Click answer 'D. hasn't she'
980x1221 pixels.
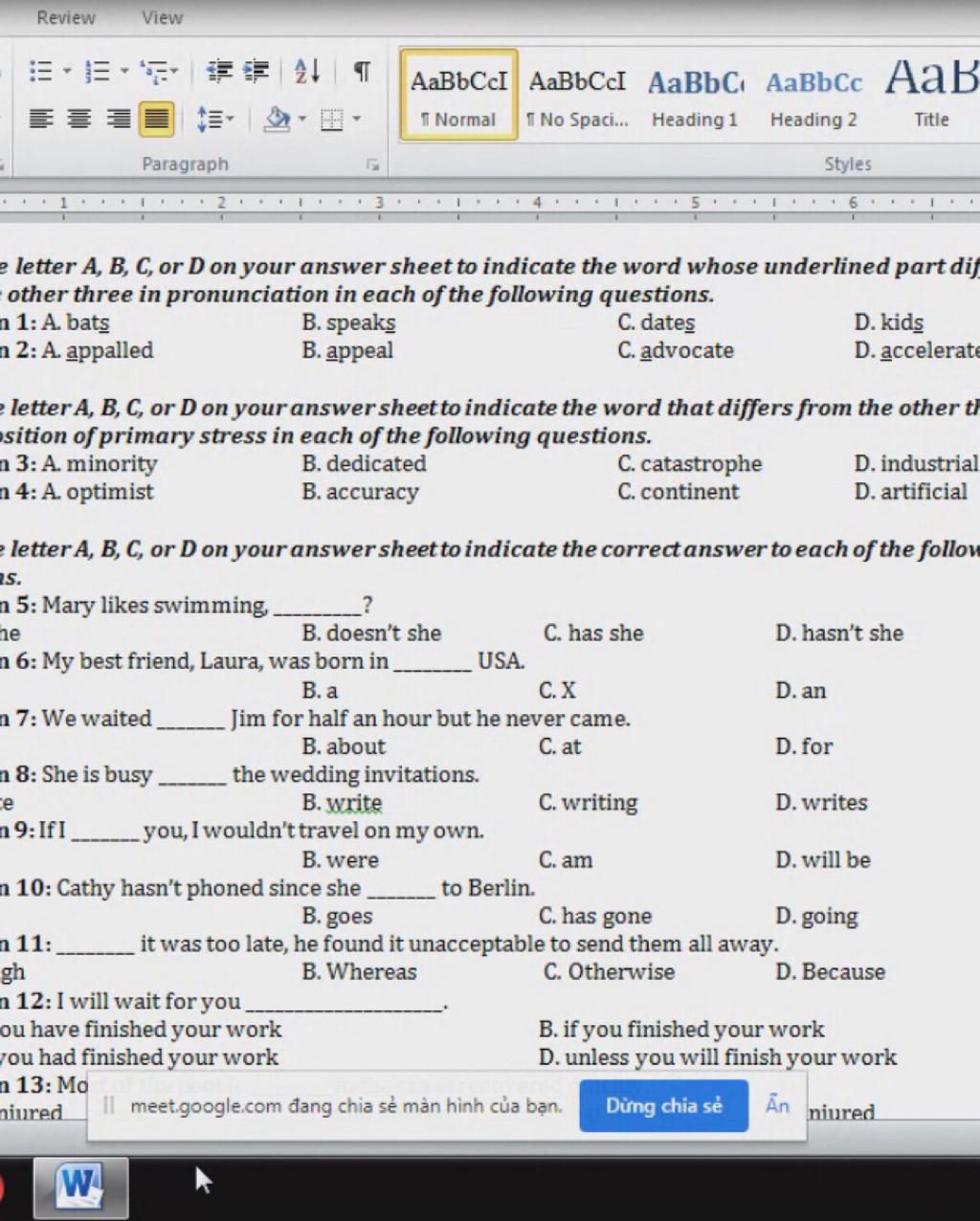839,633
